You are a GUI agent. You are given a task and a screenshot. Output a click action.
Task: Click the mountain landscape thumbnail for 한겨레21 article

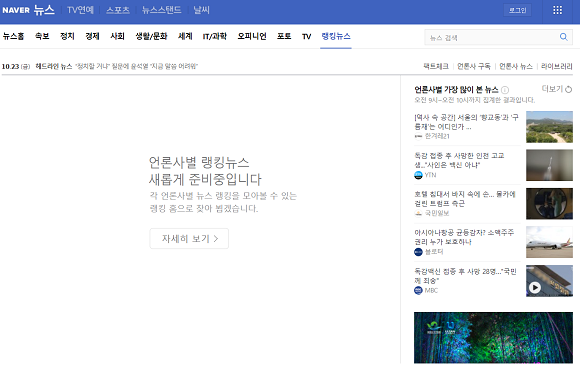pyautogui.click(x=549, y=127)
